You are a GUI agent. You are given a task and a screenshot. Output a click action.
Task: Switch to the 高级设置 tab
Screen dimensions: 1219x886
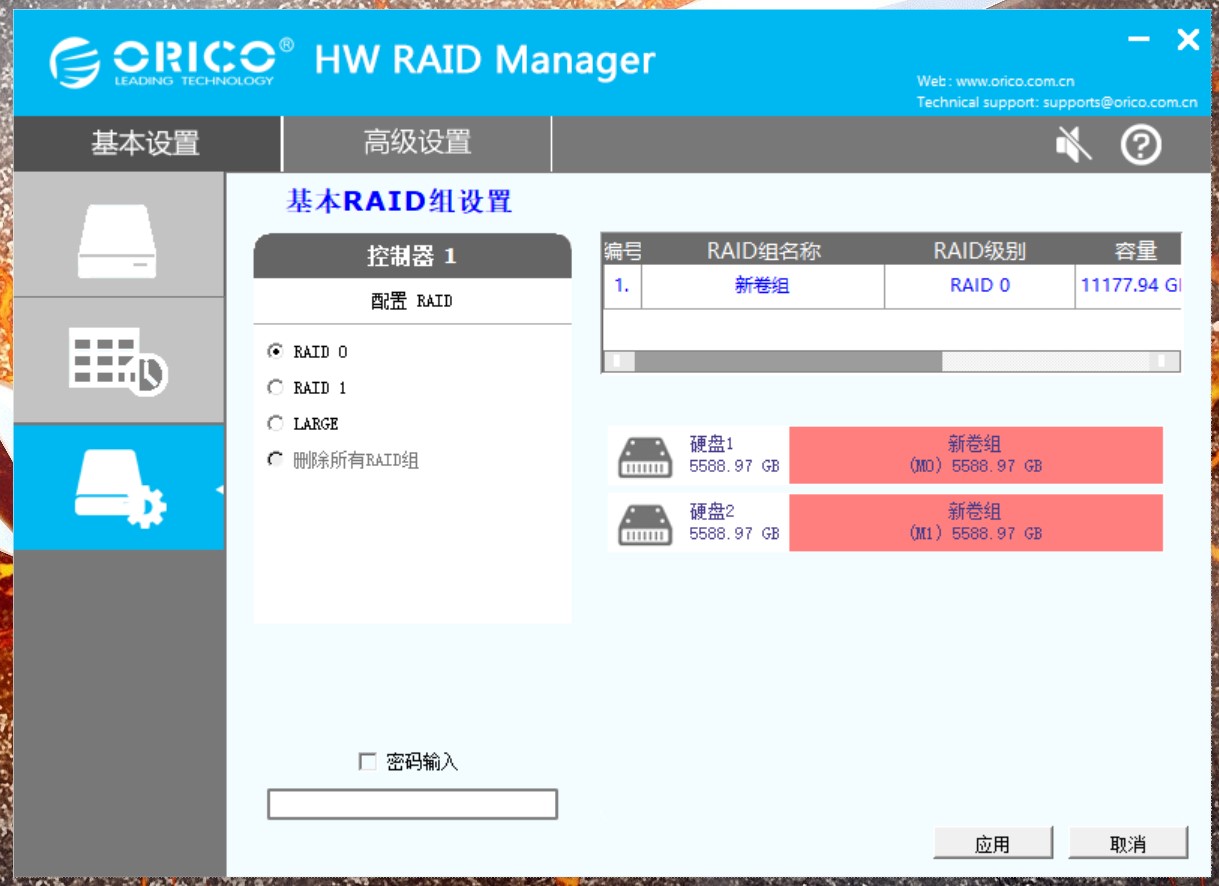point(417,143)
